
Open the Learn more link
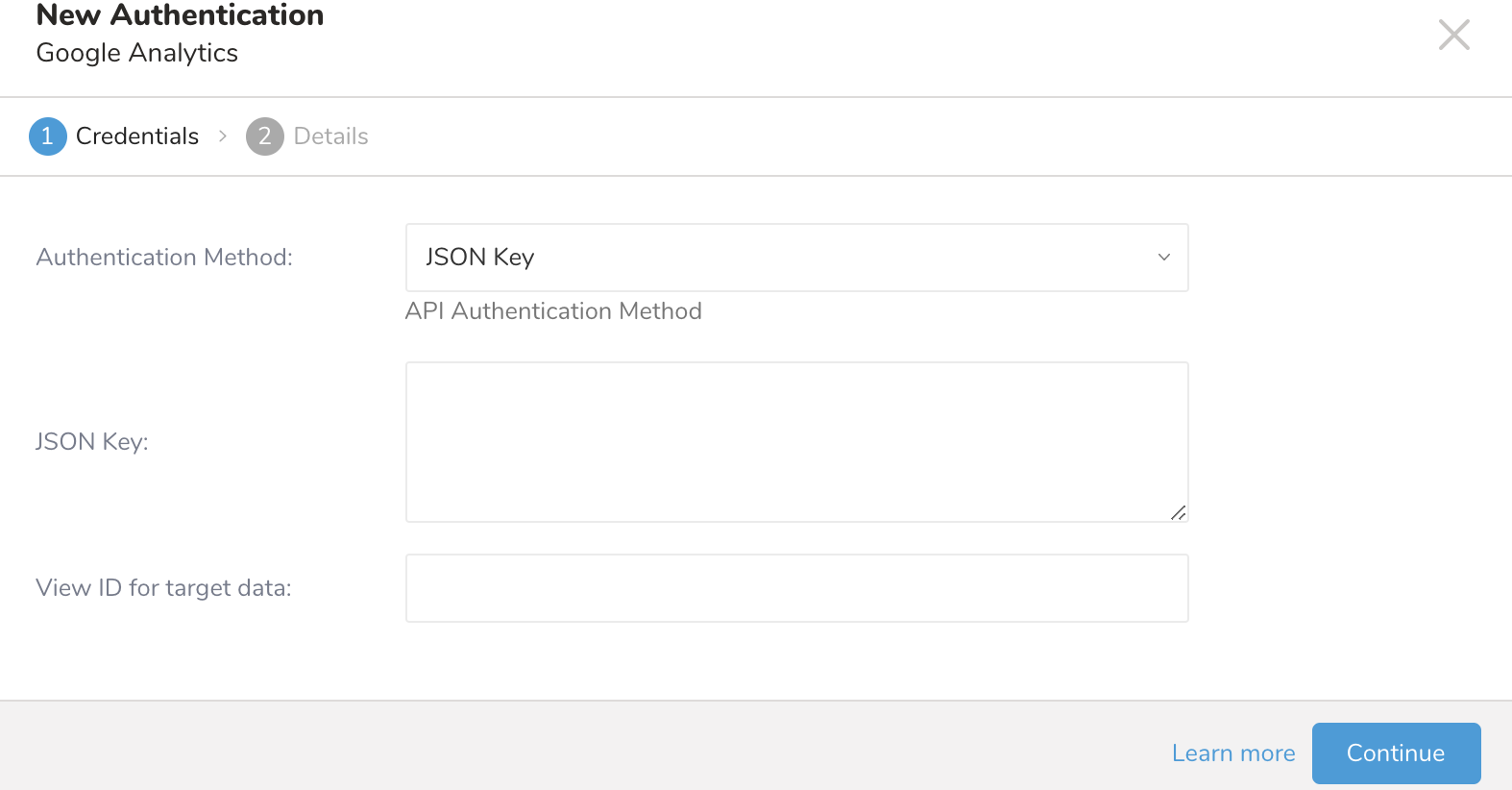[x=1232, y=753]
